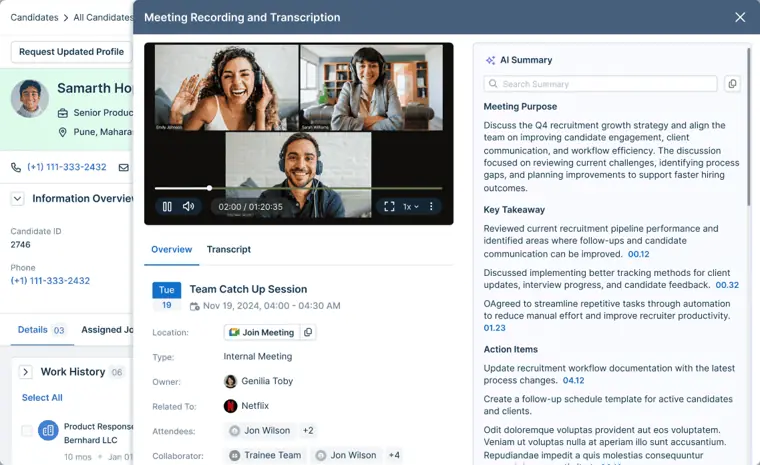Click the calendar icon beside meeting date
The height and width of the screenshot is (465, 760).
[x=194, y=306]
